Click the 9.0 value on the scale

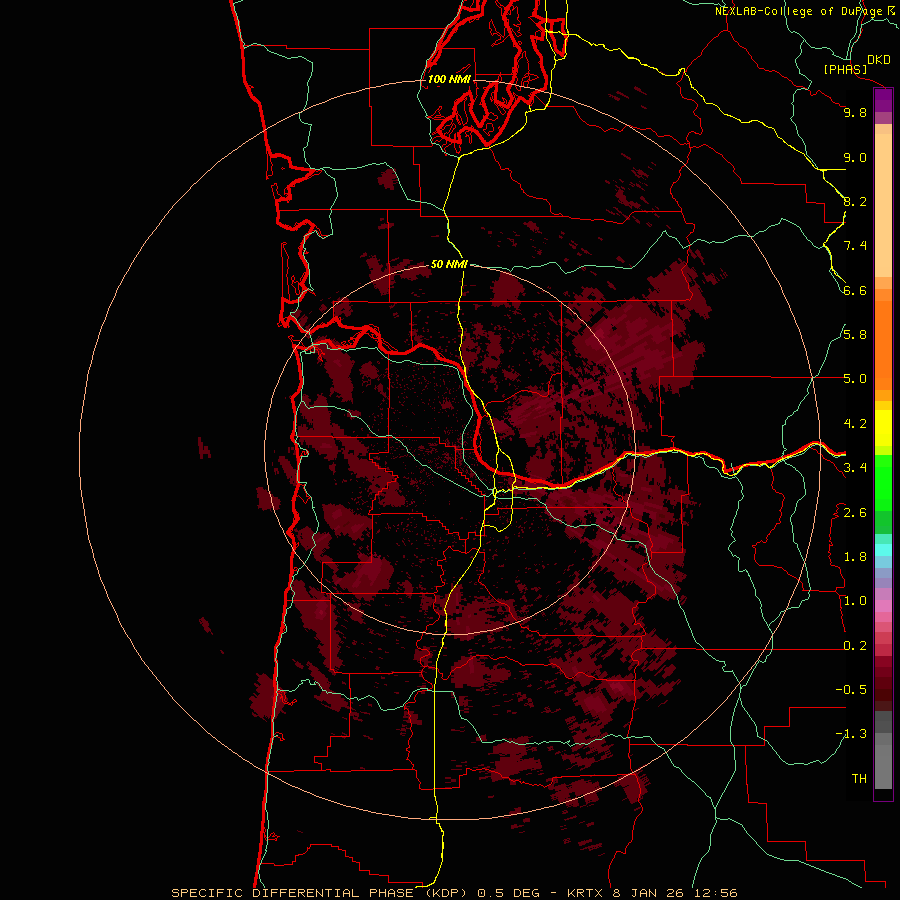point(855,157)
